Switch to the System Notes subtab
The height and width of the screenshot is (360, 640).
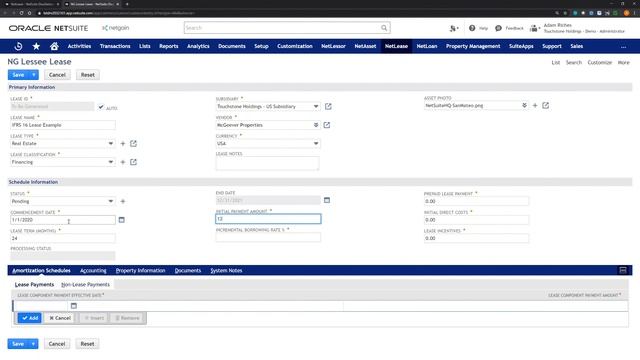pyautogui.click(x=226, y=270)
